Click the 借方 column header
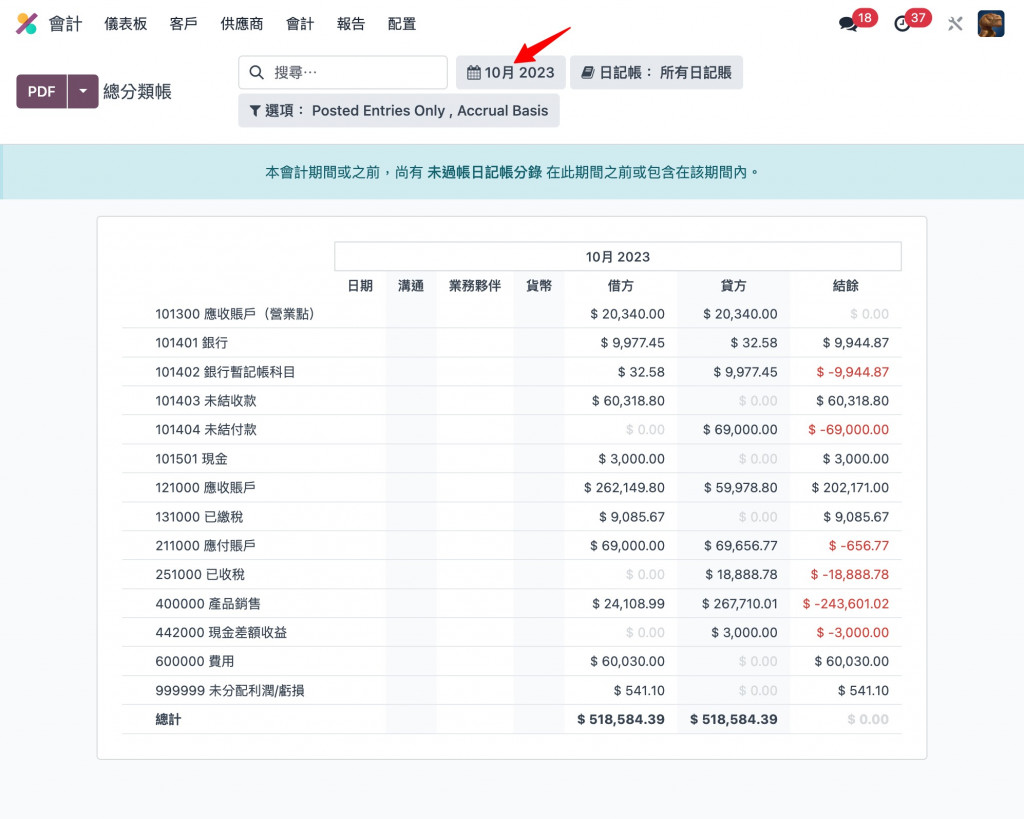This screenshot has width=1024, height=819. (x=620, y=286)
